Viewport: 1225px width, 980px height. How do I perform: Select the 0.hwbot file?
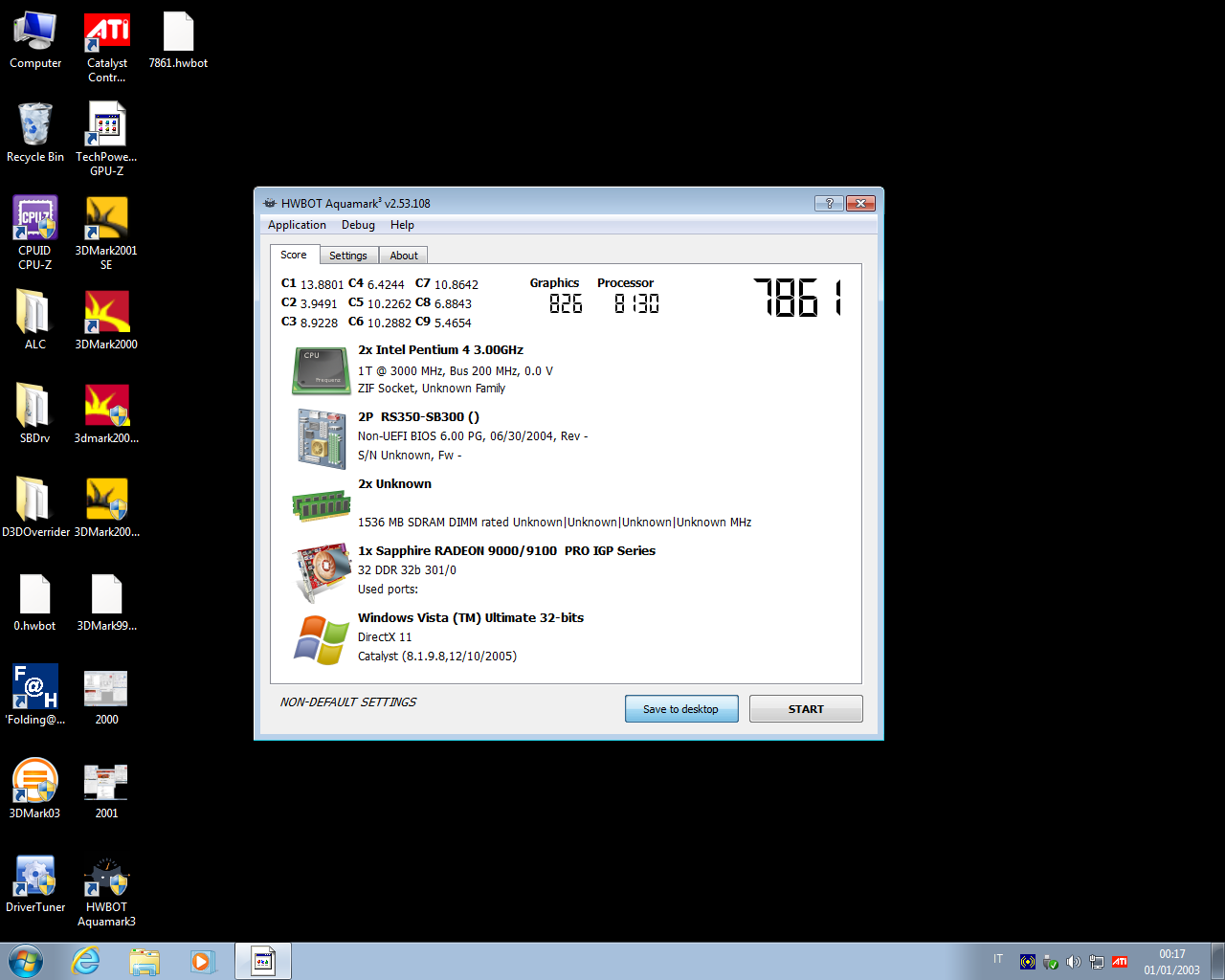coord(35,601)
